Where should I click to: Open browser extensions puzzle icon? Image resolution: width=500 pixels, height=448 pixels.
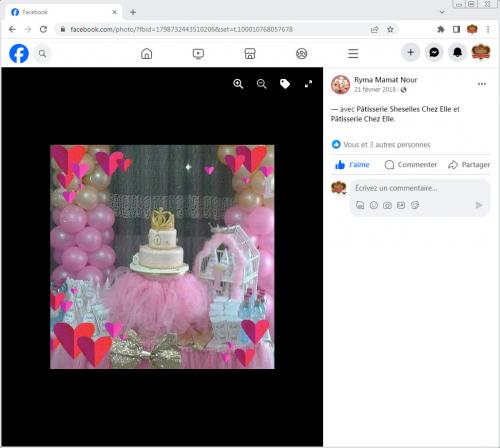441,30
